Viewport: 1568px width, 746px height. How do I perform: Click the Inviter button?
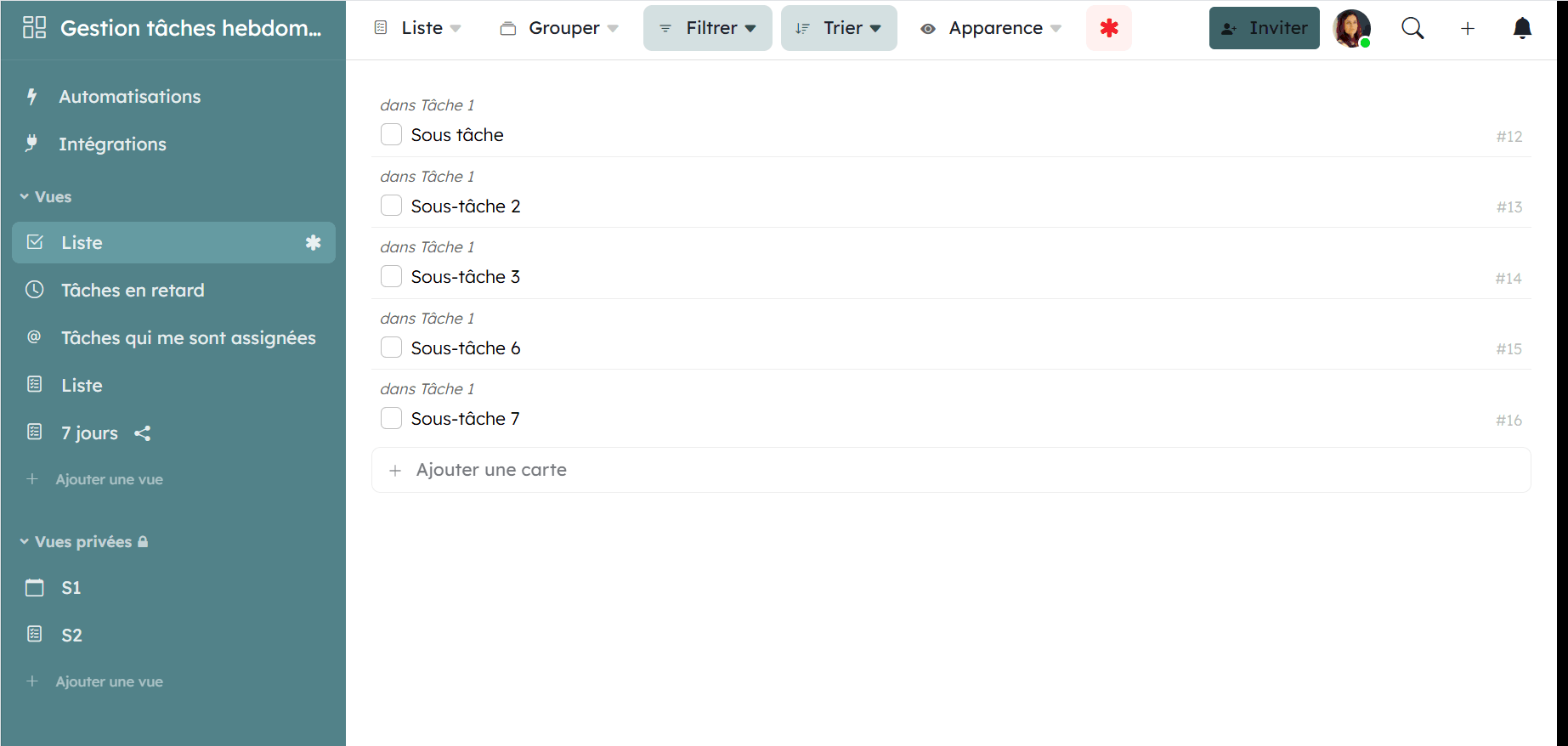pos(1264,28)
